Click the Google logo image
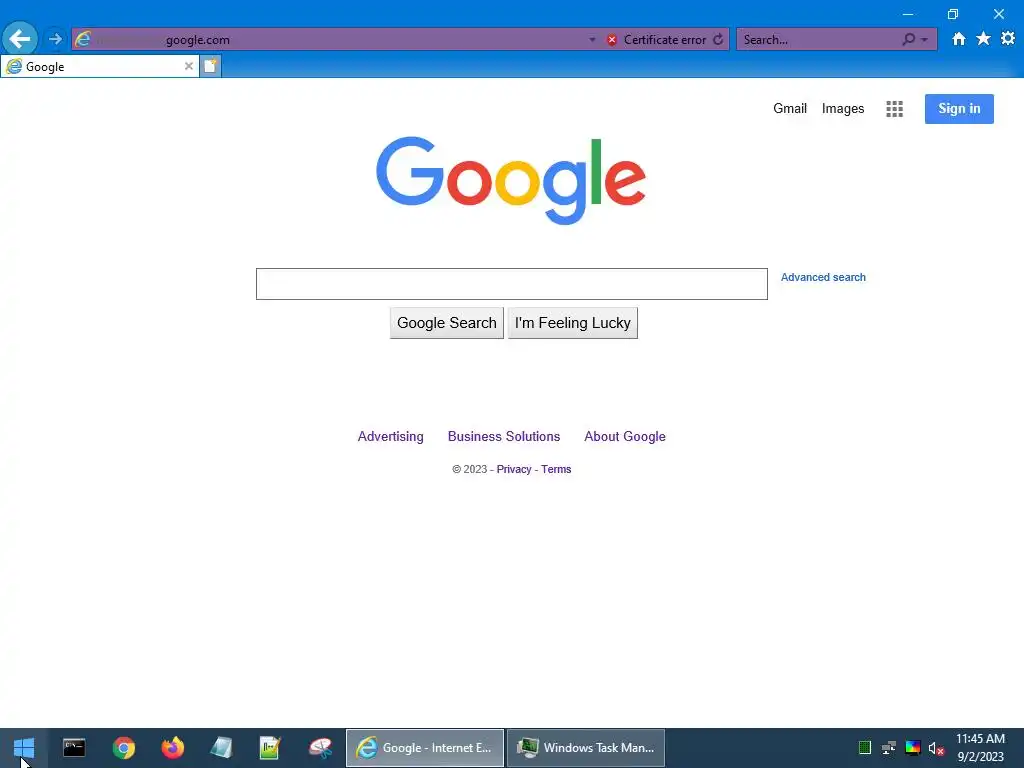 pyautogui.click(x=511, y=180)
